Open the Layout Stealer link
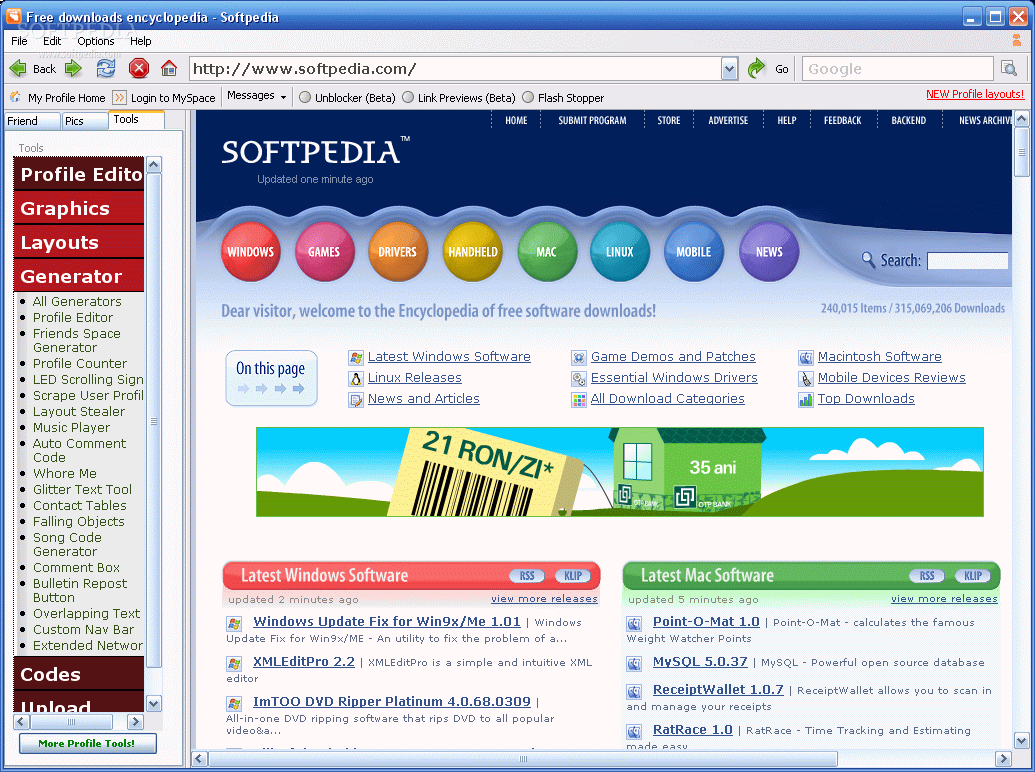The width and height of the screenshot is (1035, 772). (79, 411)
